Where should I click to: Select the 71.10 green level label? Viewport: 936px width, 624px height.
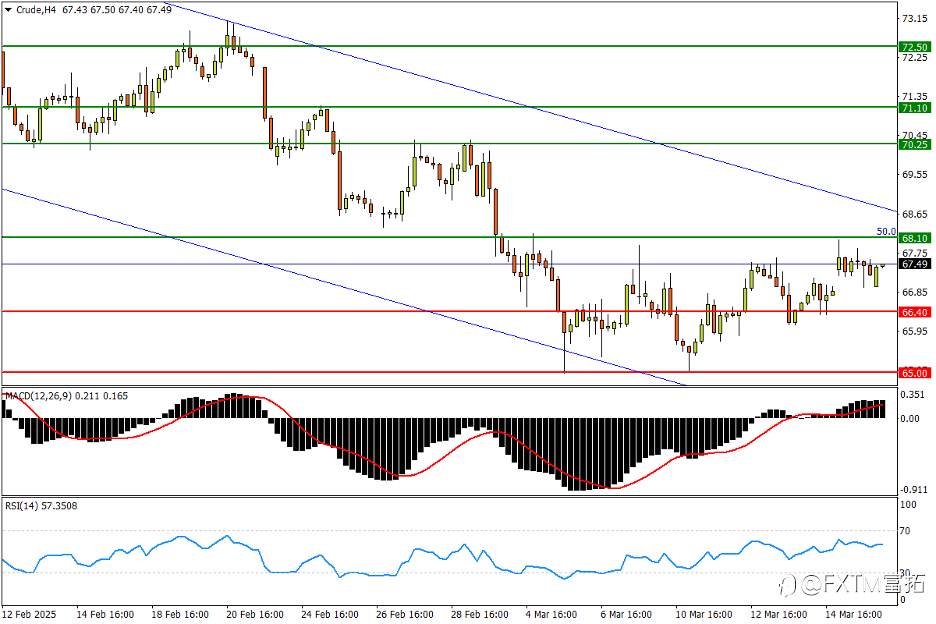click(x=915, y=107)
